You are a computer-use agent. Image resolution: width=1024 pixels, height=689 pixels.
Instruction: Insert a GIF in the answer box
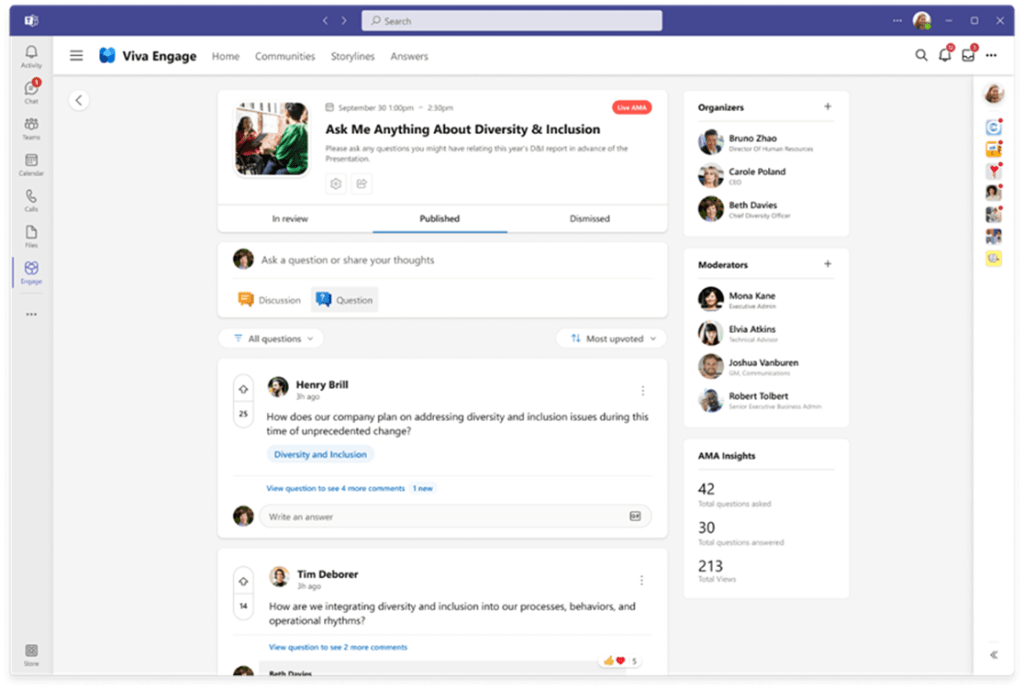(x=635, y=516)
